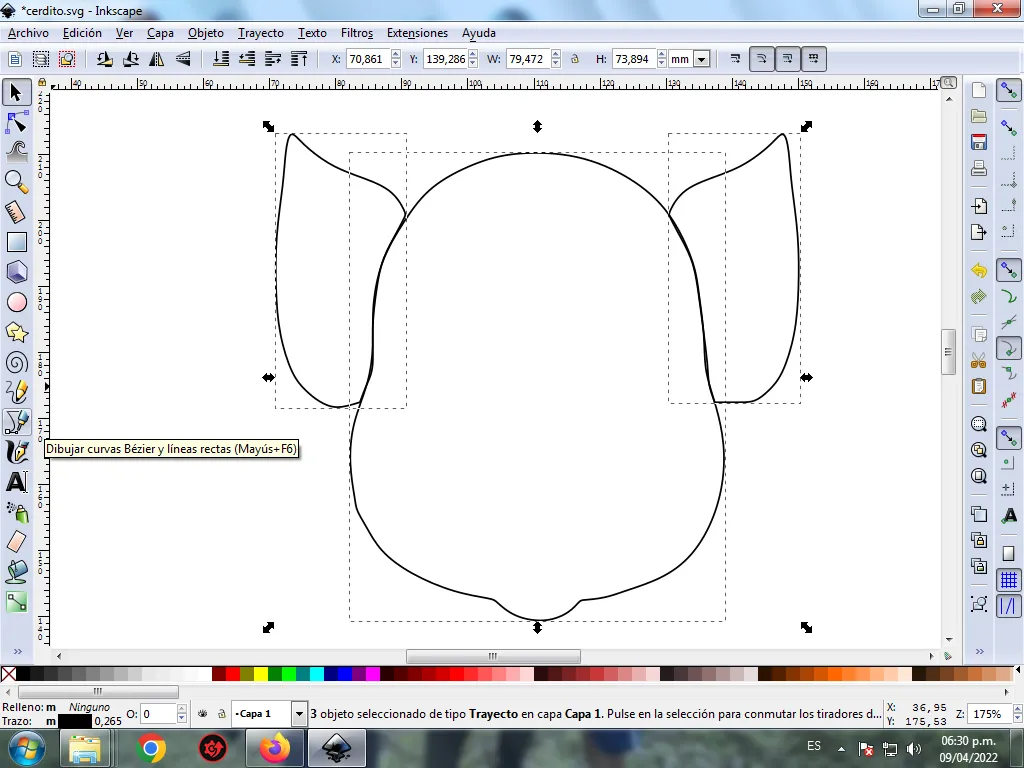The image size is (1024, 768).
Task: Pick the yellow swatch in palette
Action: click(261, 674)
